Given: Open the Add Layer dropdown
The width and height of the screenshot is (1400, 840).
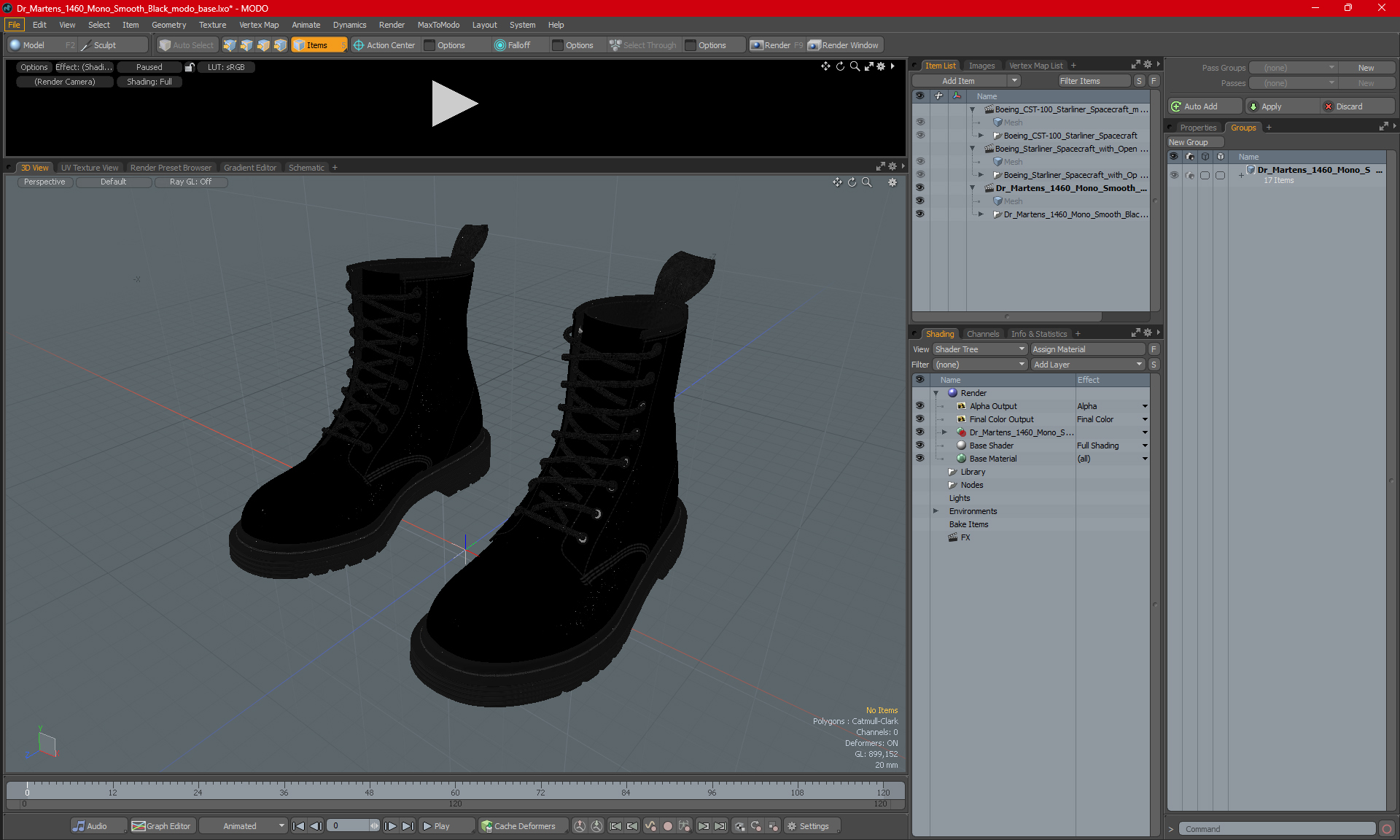Looking at the screenshot, I should pos(1087,365).
